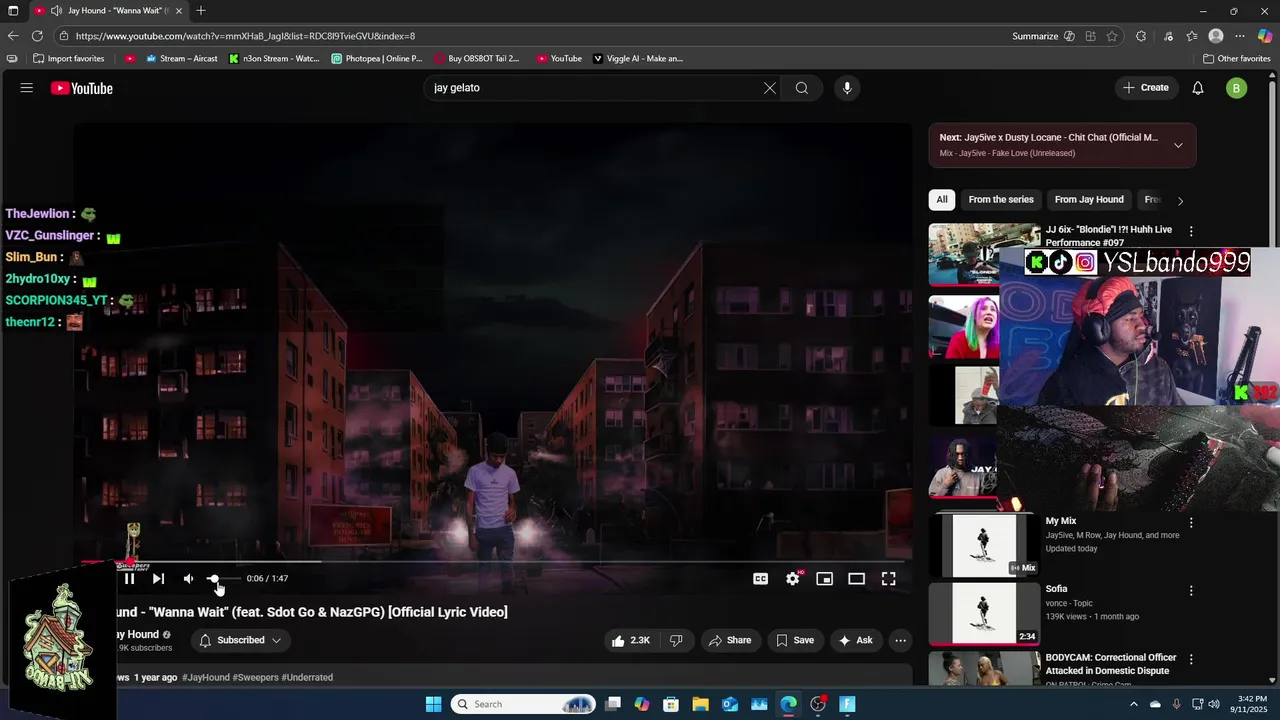
Task: Open the player settings gear
Action: tap(793, 579)
